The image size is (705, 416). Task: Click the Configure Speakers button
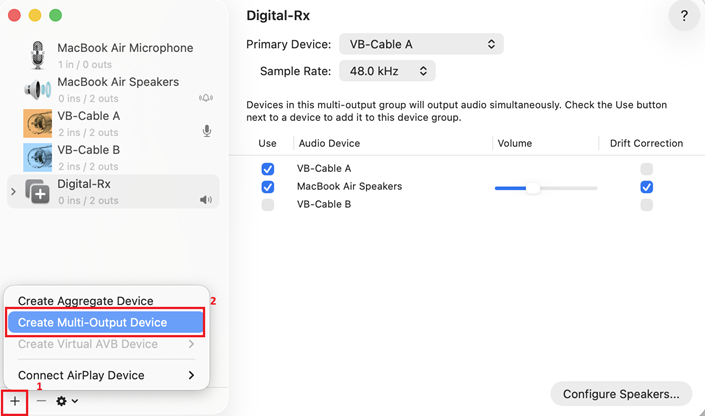[x=621, y=393]
